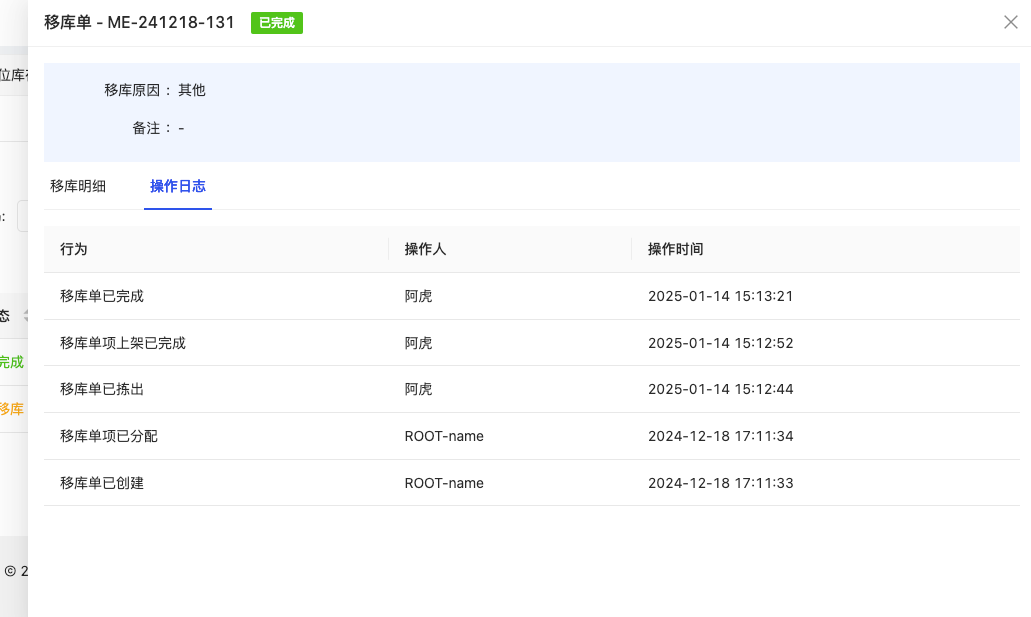The width and height of the screenshot is (1031, 617).
Task: Select the 移库单项上架已完成 log entry
Action: pos(123,343)
